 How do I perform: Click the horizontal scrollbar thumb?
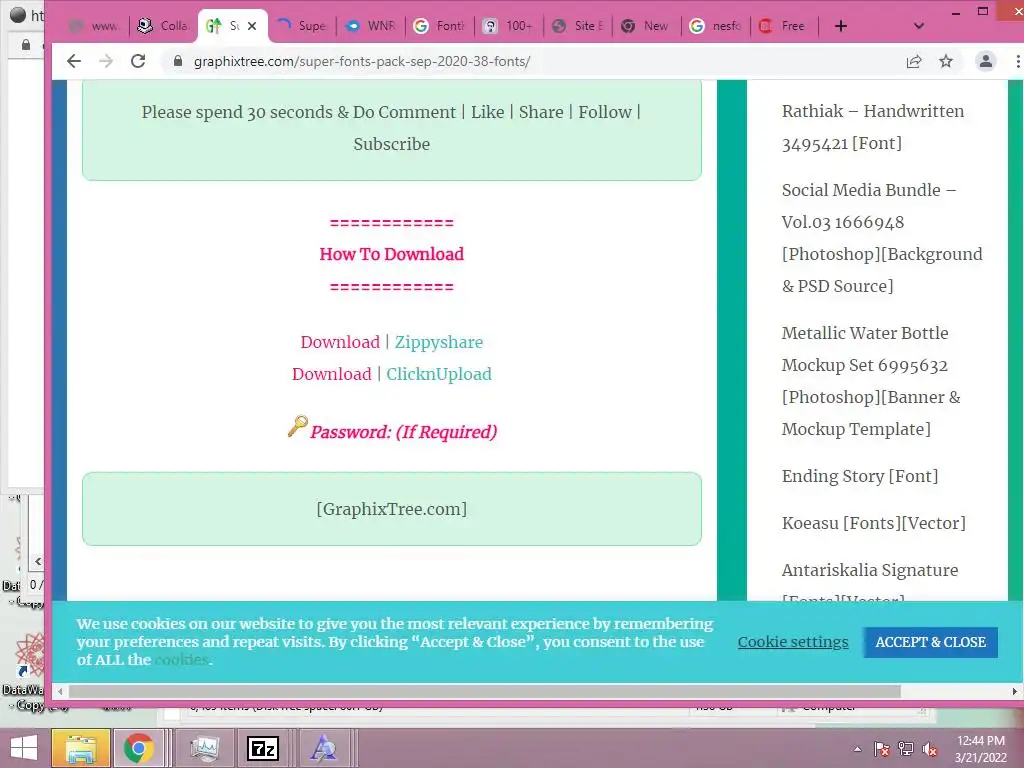pyautogui.click(x=485, y=692)
